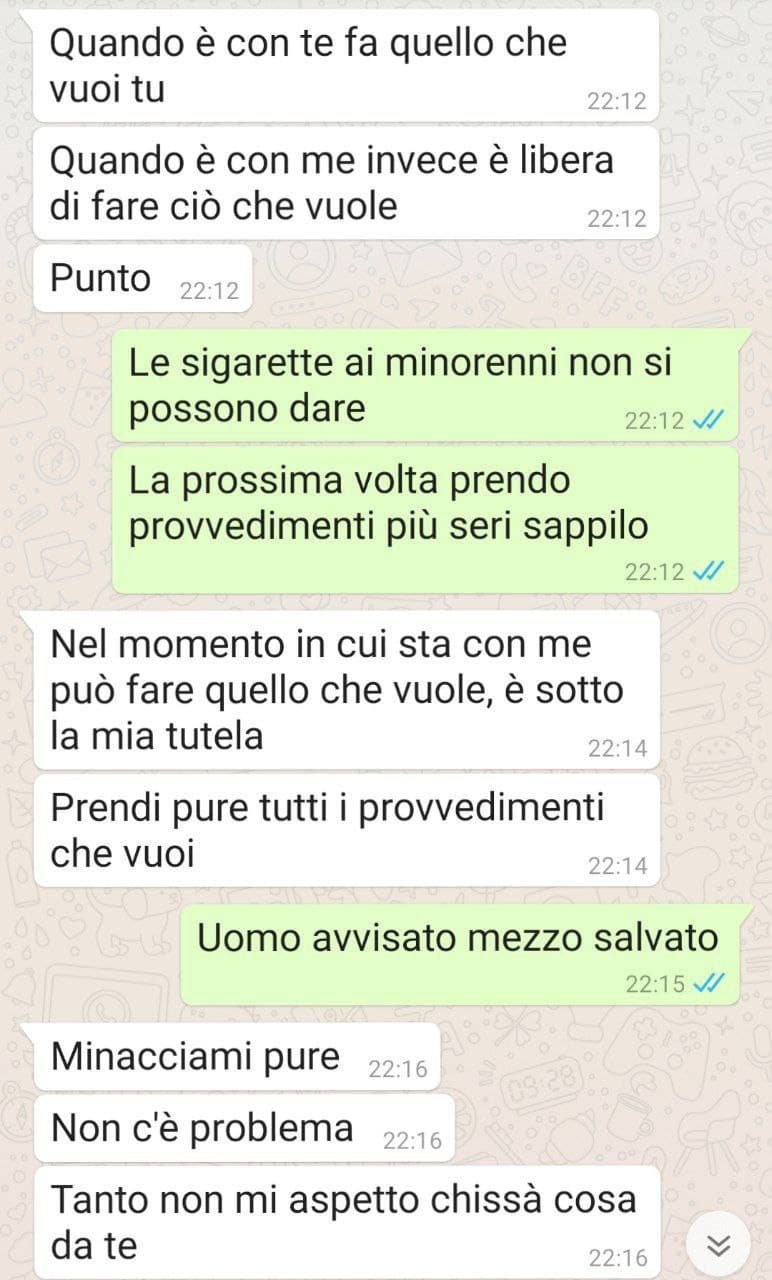Click the 22:12 timestamp next to 'Punto'
Image resolution: width=772 pixels, height=1280 pixels.
tap(209, 291)
